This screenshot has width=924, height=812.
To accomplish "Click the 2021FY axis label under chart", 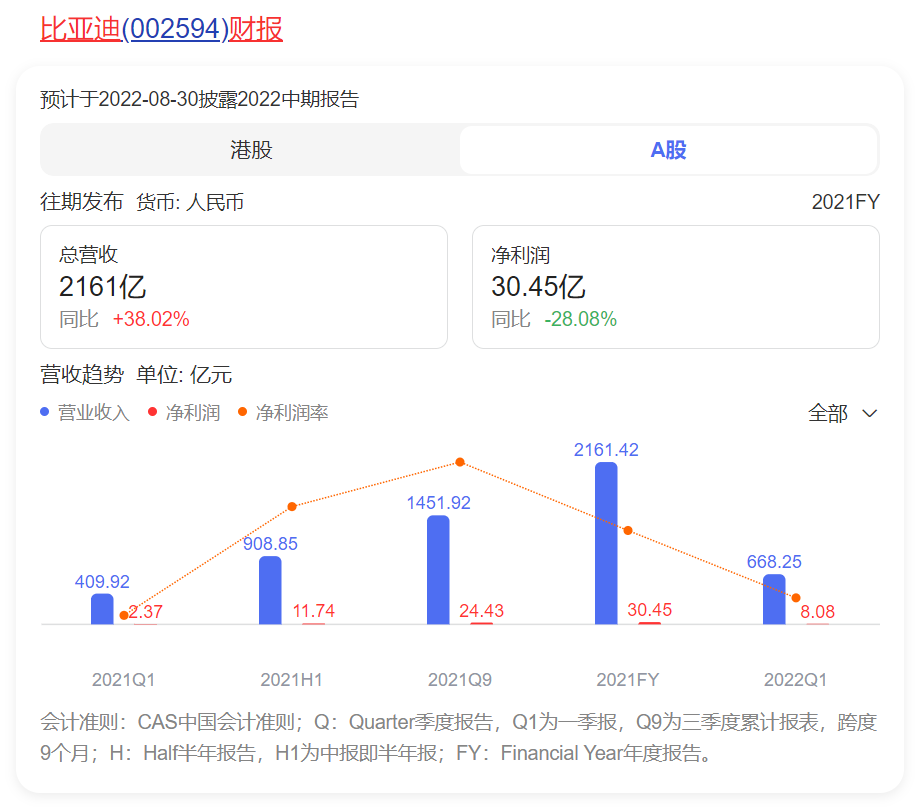I will tap(628, 679).
